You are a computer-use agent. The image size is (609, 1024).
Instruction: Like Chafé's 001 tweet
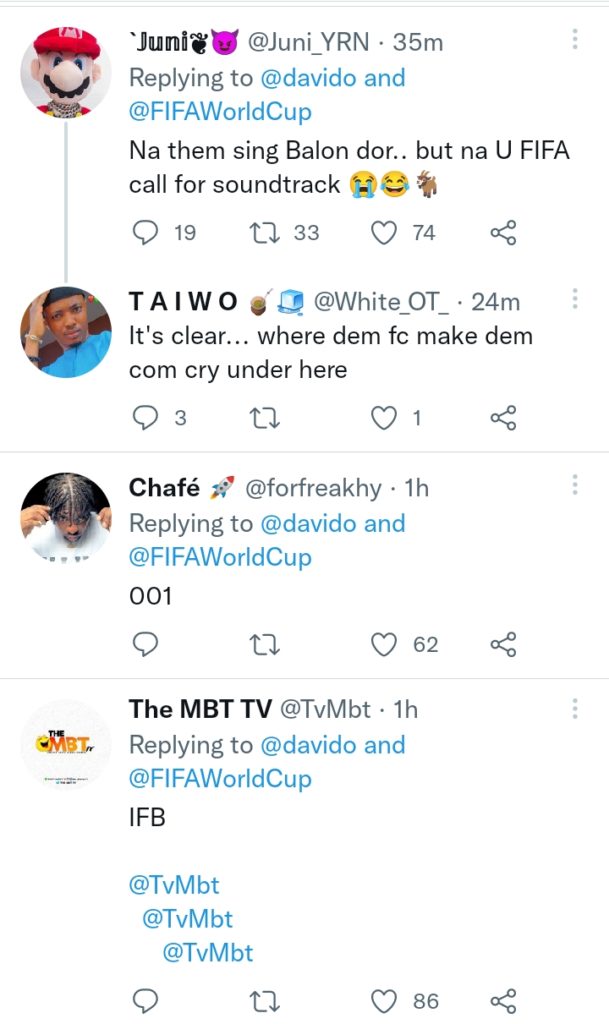click(x=385, y=645)
